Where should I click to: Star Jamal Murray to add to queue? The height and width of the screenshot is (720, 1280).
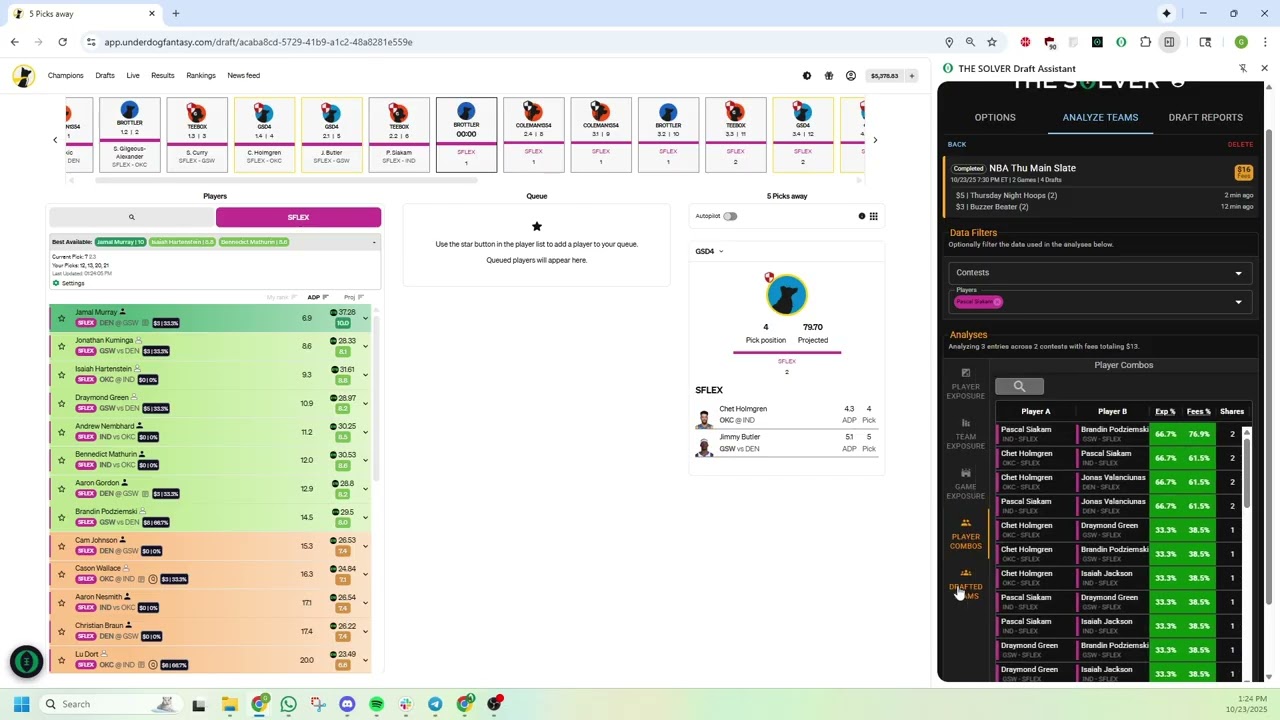pyautogui.click(x=61, y=318)
